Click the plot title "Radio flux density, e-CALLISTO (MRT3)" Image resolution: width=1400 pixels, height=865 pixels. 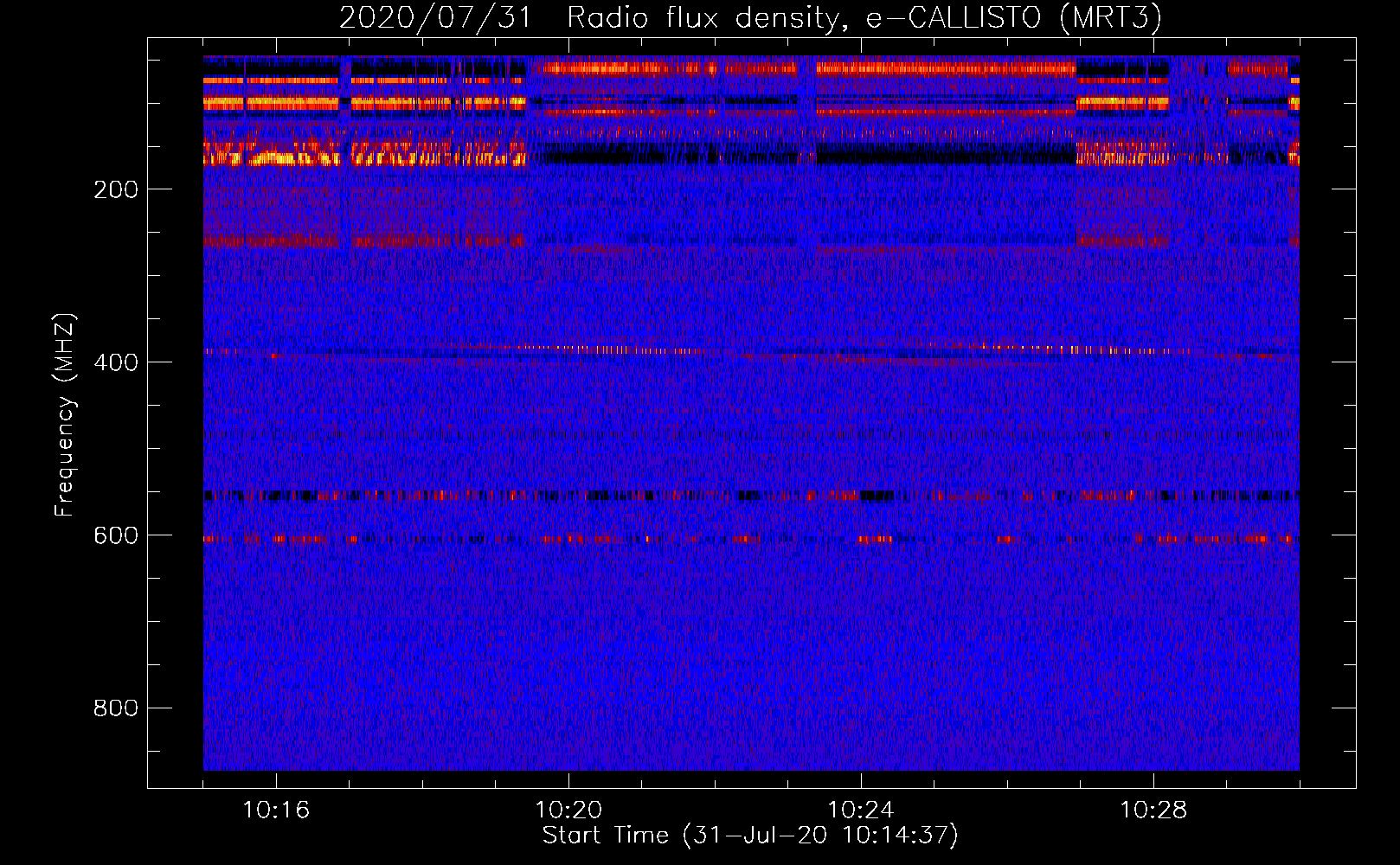(x=864, y=18)
